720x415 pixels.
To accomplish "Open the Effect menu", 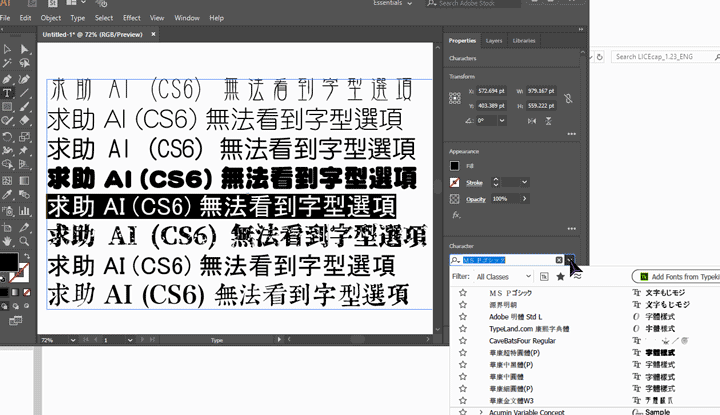I will pos(131,18).
